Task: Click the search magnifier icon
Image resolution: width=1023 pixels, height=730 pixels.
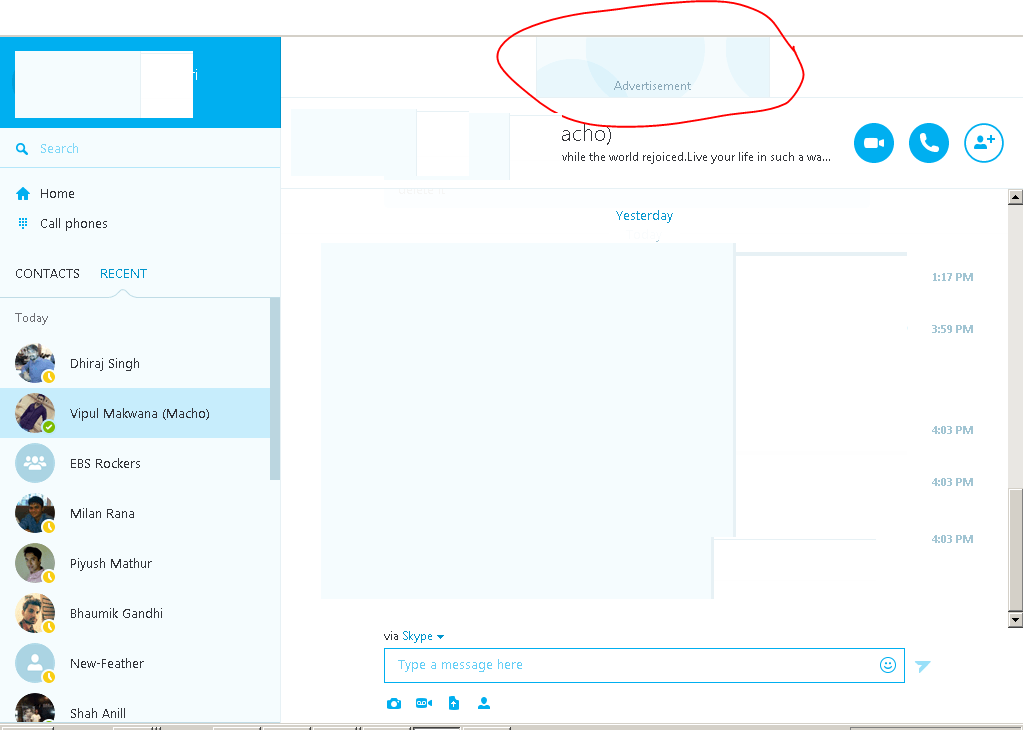Action: (22, 149)
